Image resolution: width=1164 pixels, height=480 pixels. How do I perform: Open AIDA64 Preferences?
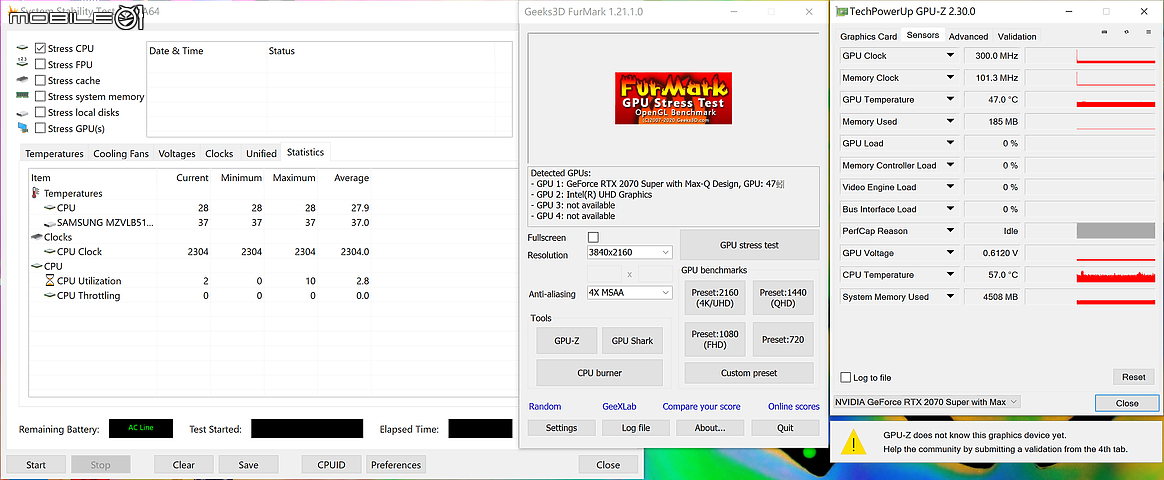click(x=396, y=465)
